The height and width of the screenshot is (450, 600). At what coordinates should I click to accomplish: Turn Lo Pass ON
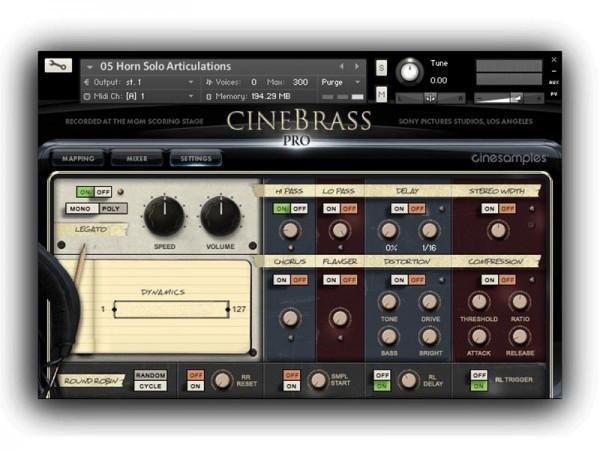[x=331, y=209]
